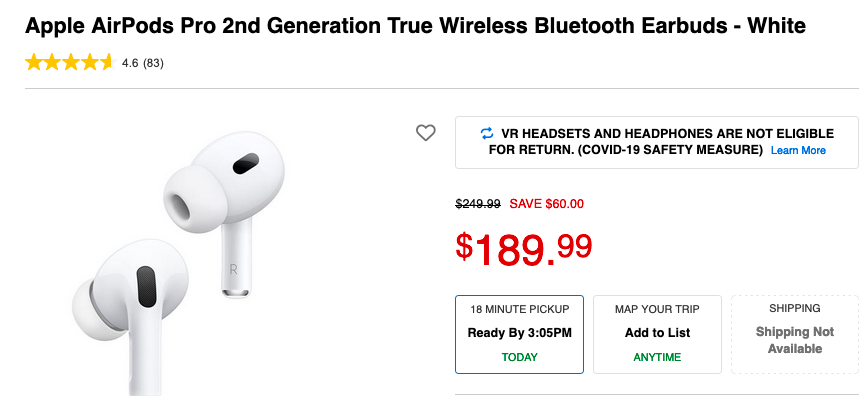Open the 83 reviews count link
Screen dimensions: 860x396
coord(153,63)
